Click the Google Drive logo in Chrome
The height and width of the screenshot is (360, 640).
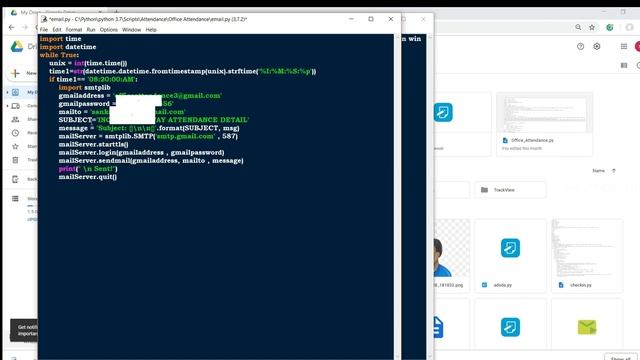17,47
